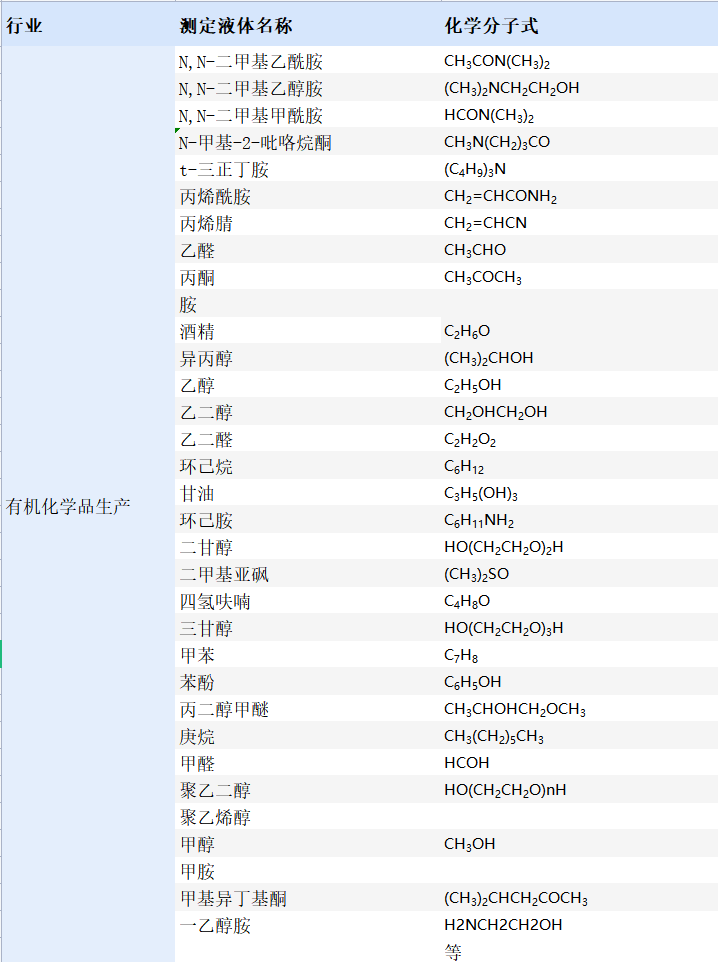Click the H2NCH2CH2OH formula cell
Viewport: 718px width, 962px height.
(x=578, y=926)
